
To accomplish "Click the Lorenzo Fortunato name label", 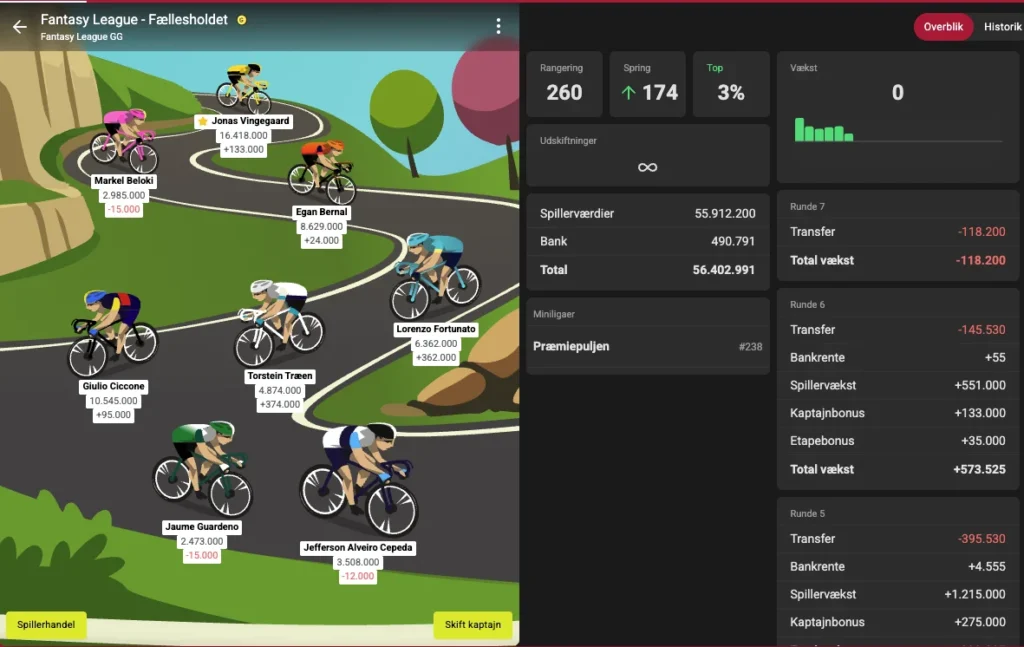I will 436,329.
